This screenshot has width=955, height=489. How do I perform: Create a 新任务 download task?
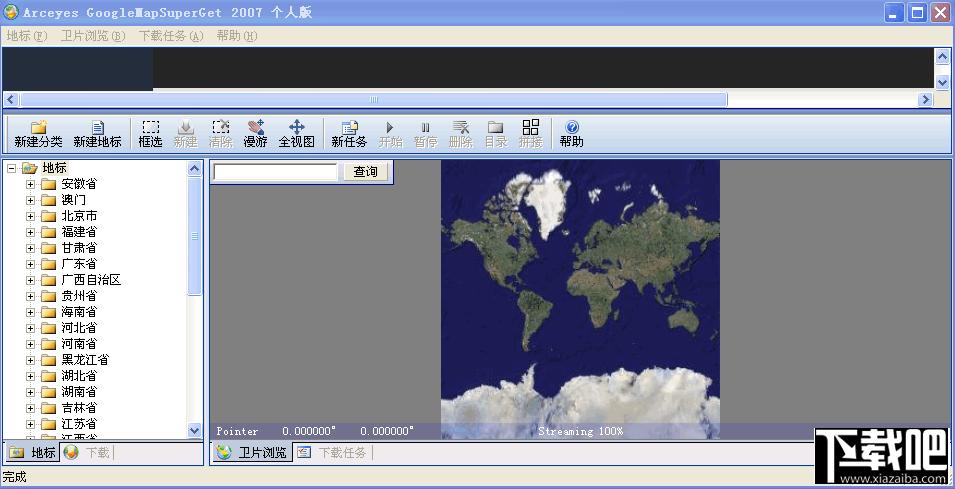pos(349,134)
